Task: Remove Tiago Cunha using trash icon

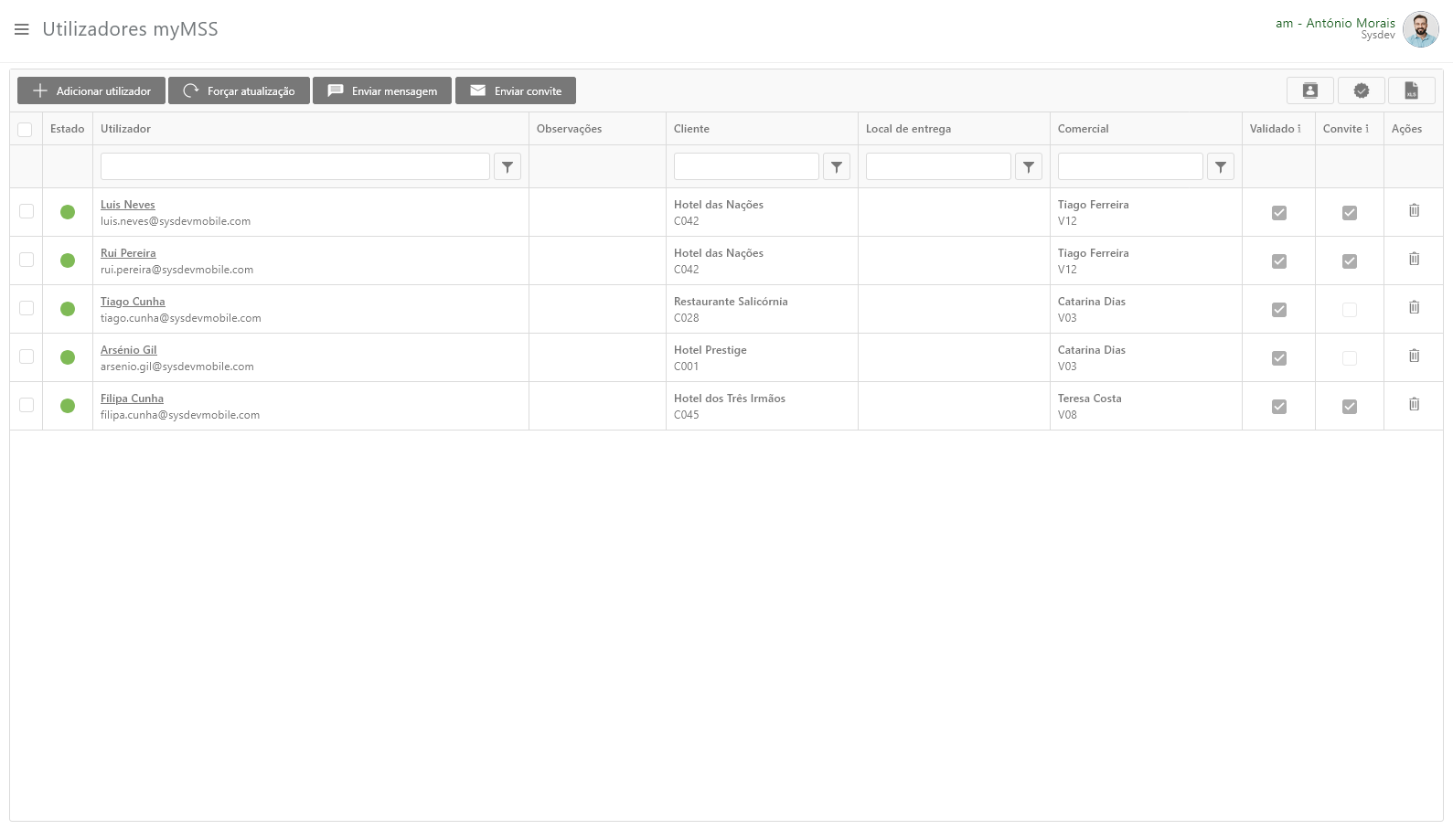Action: [x=1414, y=308]
